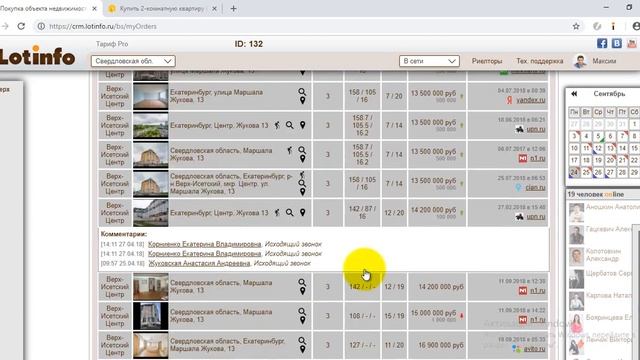Bookmark this page with the star icon
Image resolution: width=640 pixels, height=360 pixels.
(x=576, y=26)
